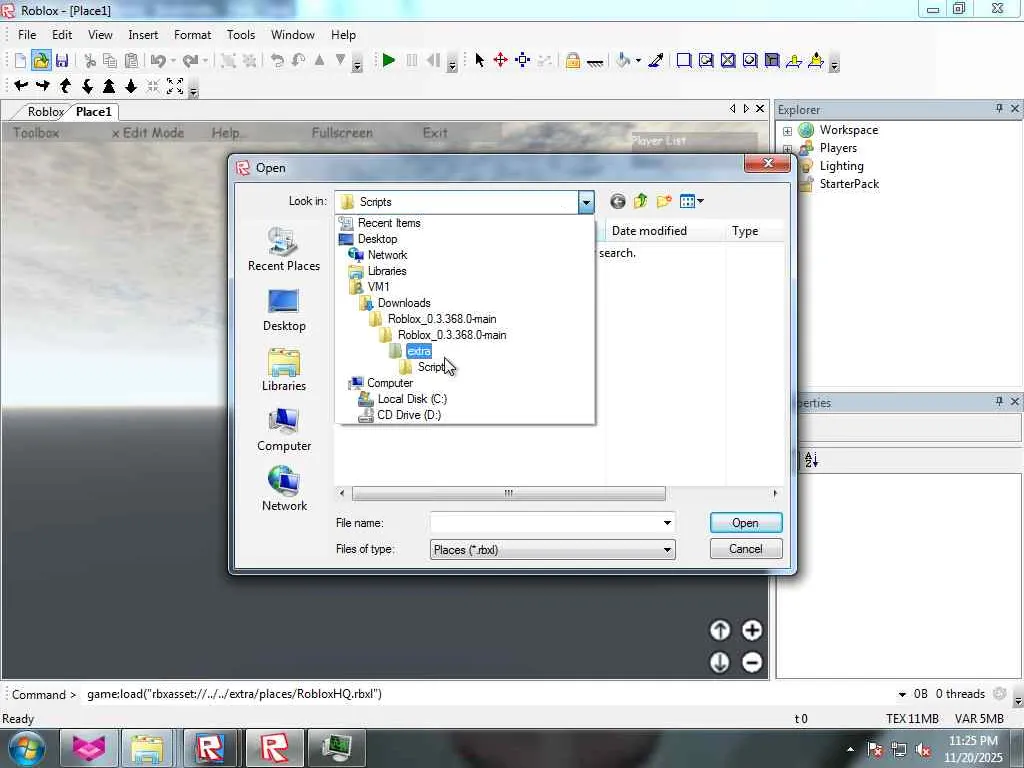The height and width of the screenshot is (768, 1024).
Task: Click the New document toolbar icon
Action: click(20, 61)
